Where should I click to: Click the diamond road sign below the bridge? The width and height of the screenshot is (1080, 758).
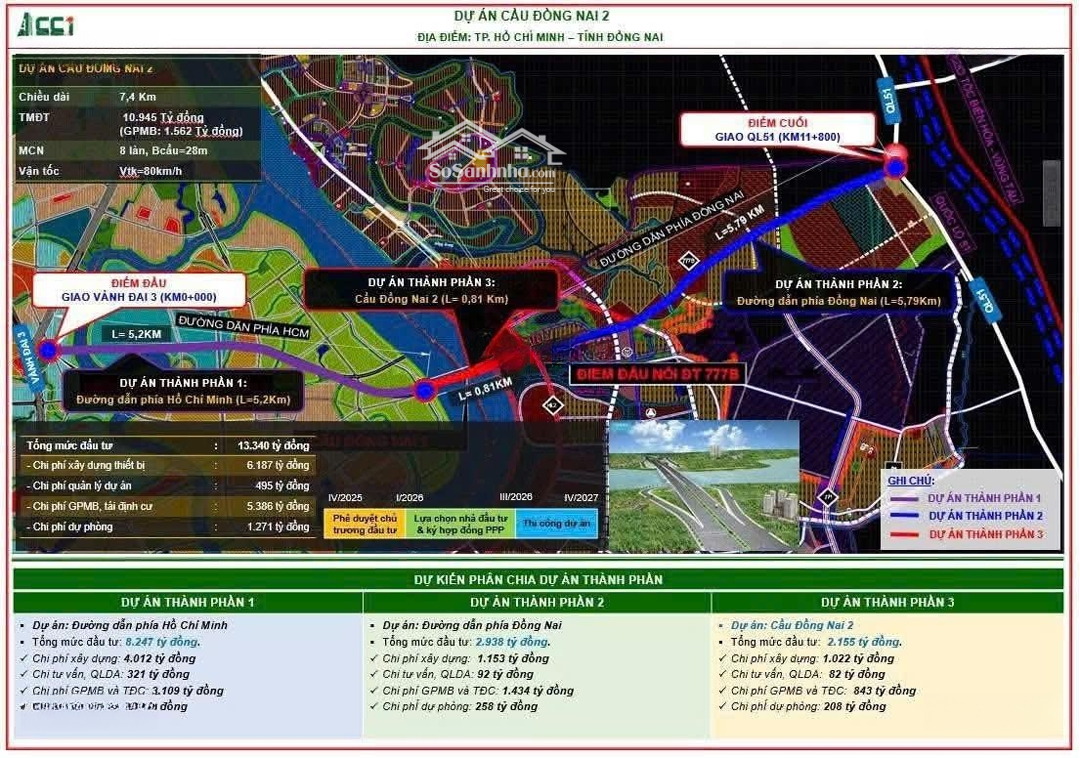(552, 405)
